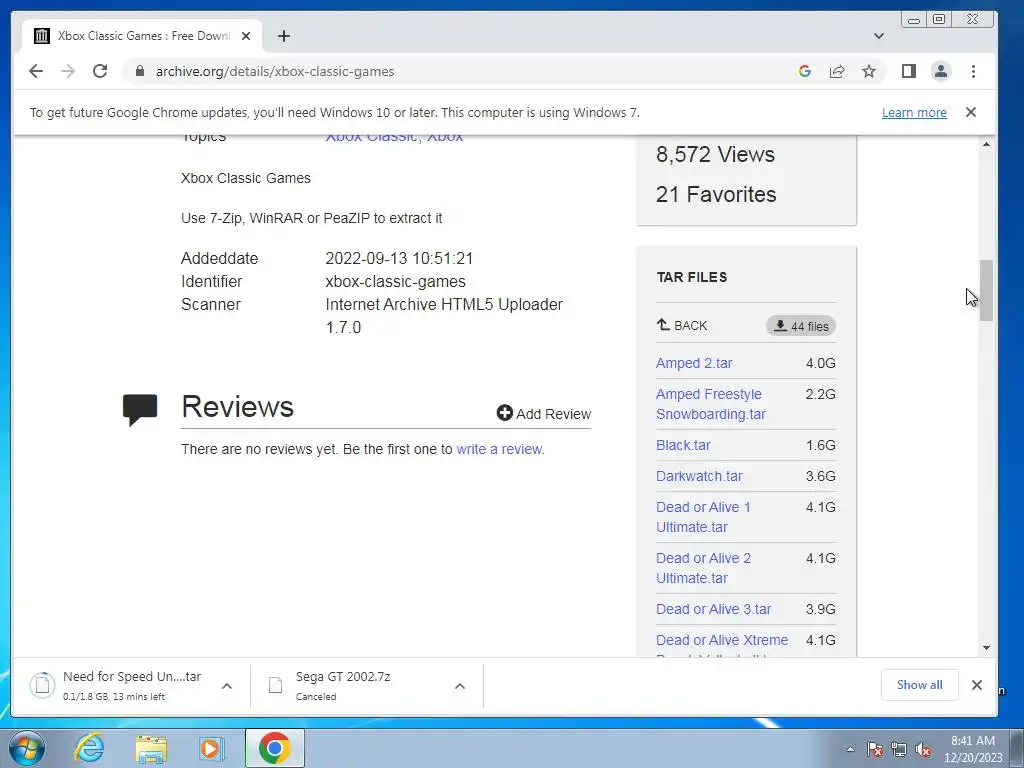Viewport: 1024px width, 768px height.
Task: Click the Chrome taskbar icon
Action: pos(274,748)
